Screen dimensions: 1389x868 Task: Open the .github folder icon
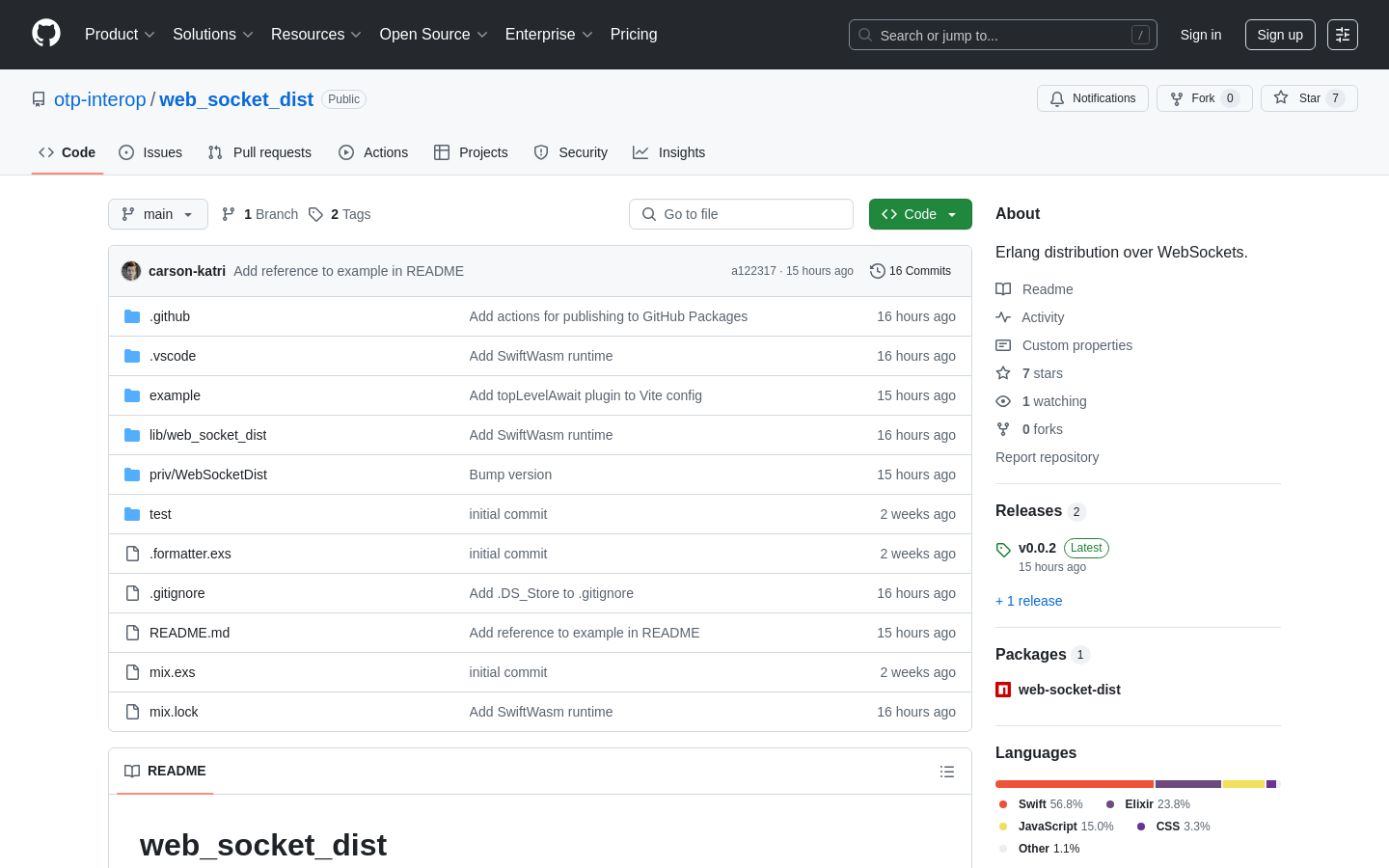click(x=132, y=316)
